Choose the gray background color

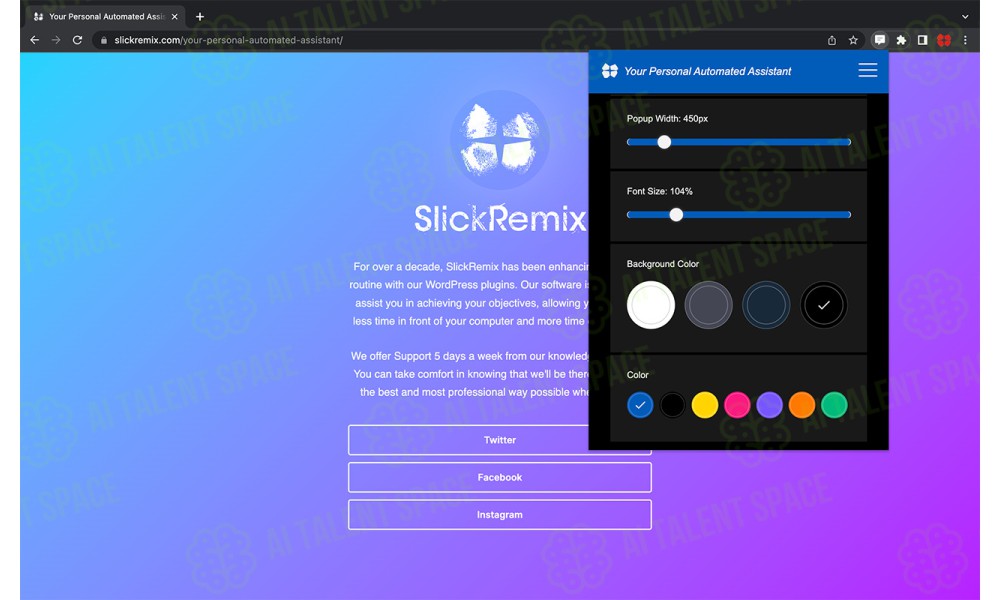point(709,305)
